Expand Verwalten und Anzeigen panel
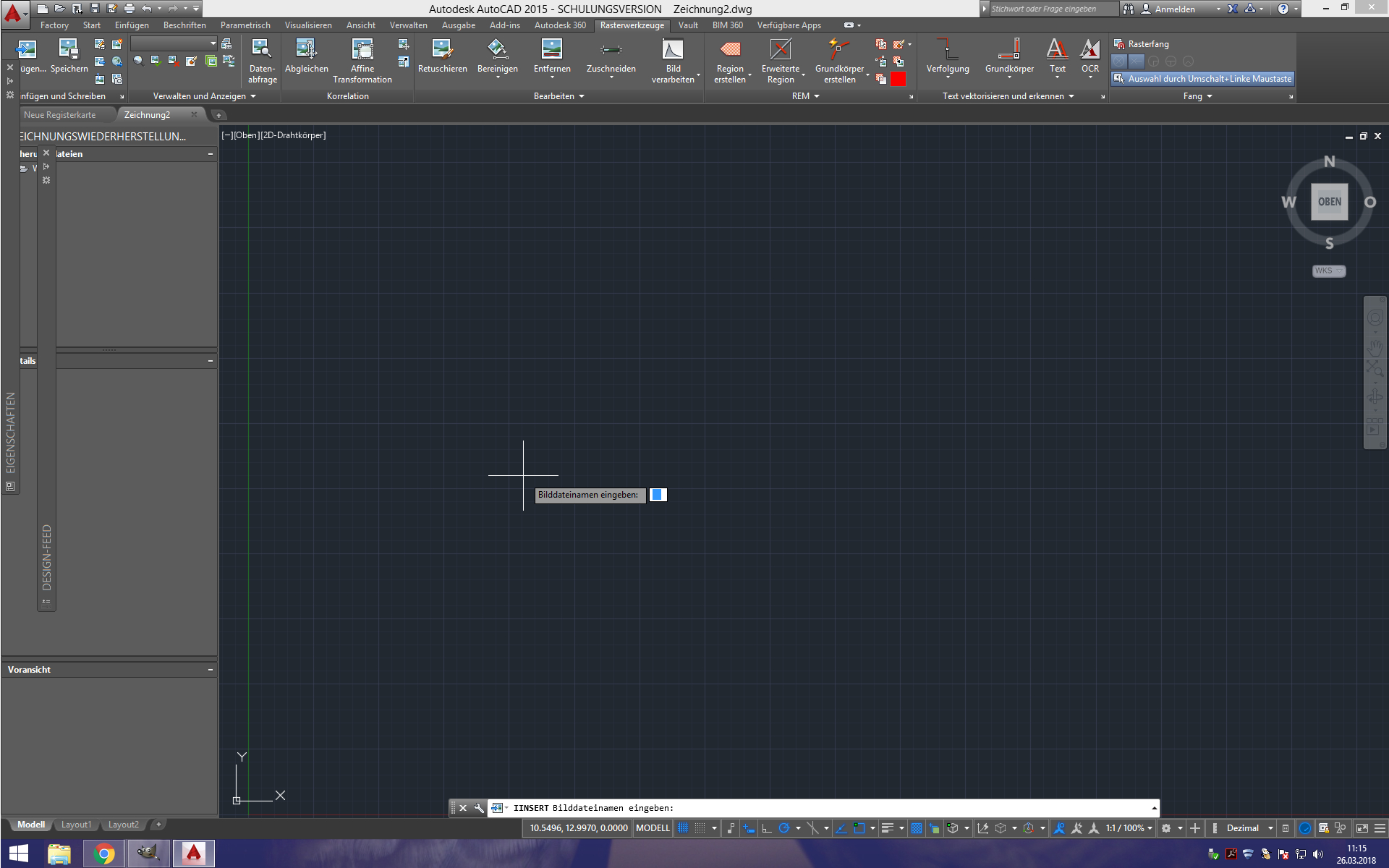The width and height of the screenshot is (1389, 868). [x=204, y=96]
